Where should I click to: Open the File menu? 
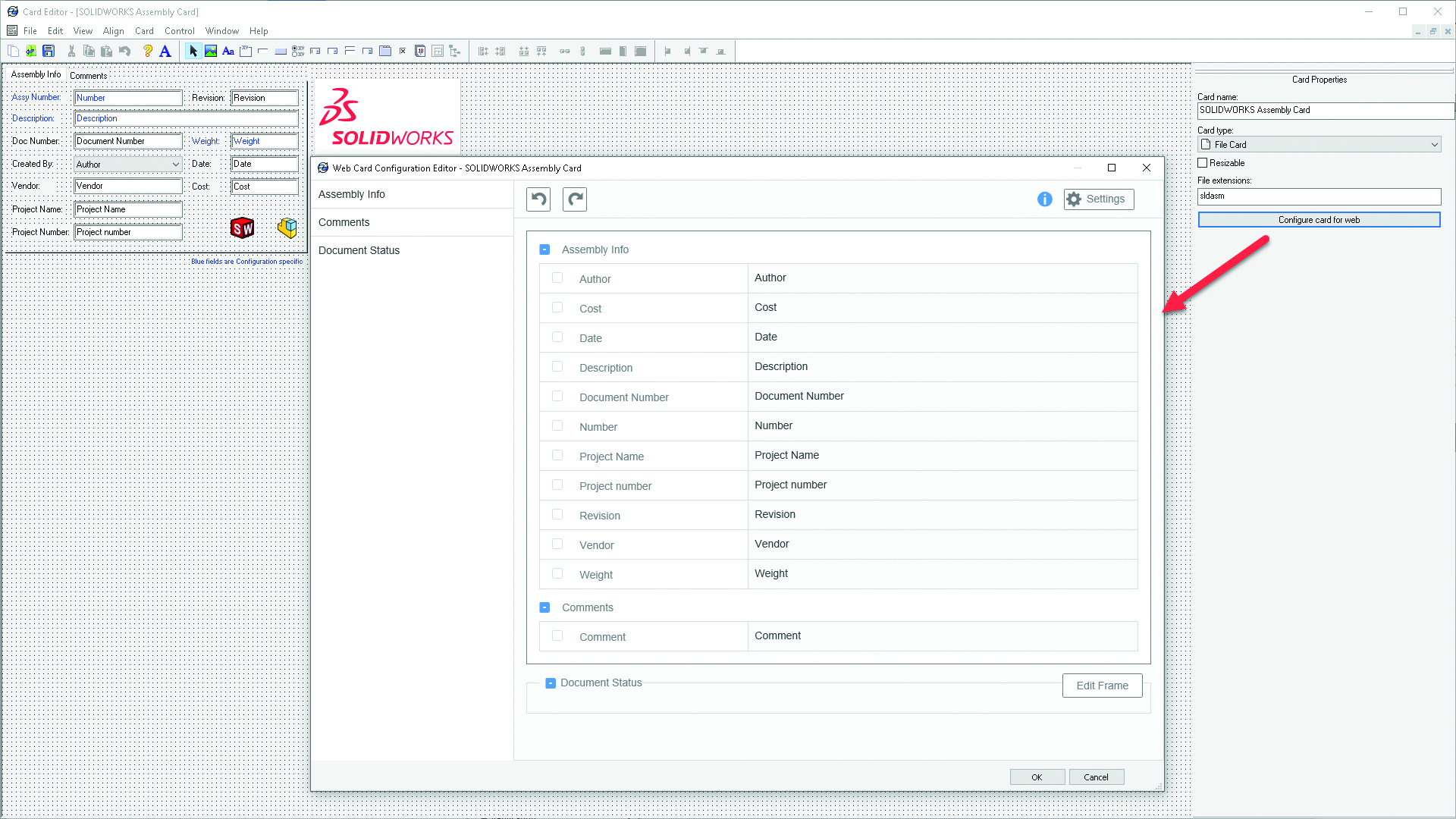tap(30, 31)
